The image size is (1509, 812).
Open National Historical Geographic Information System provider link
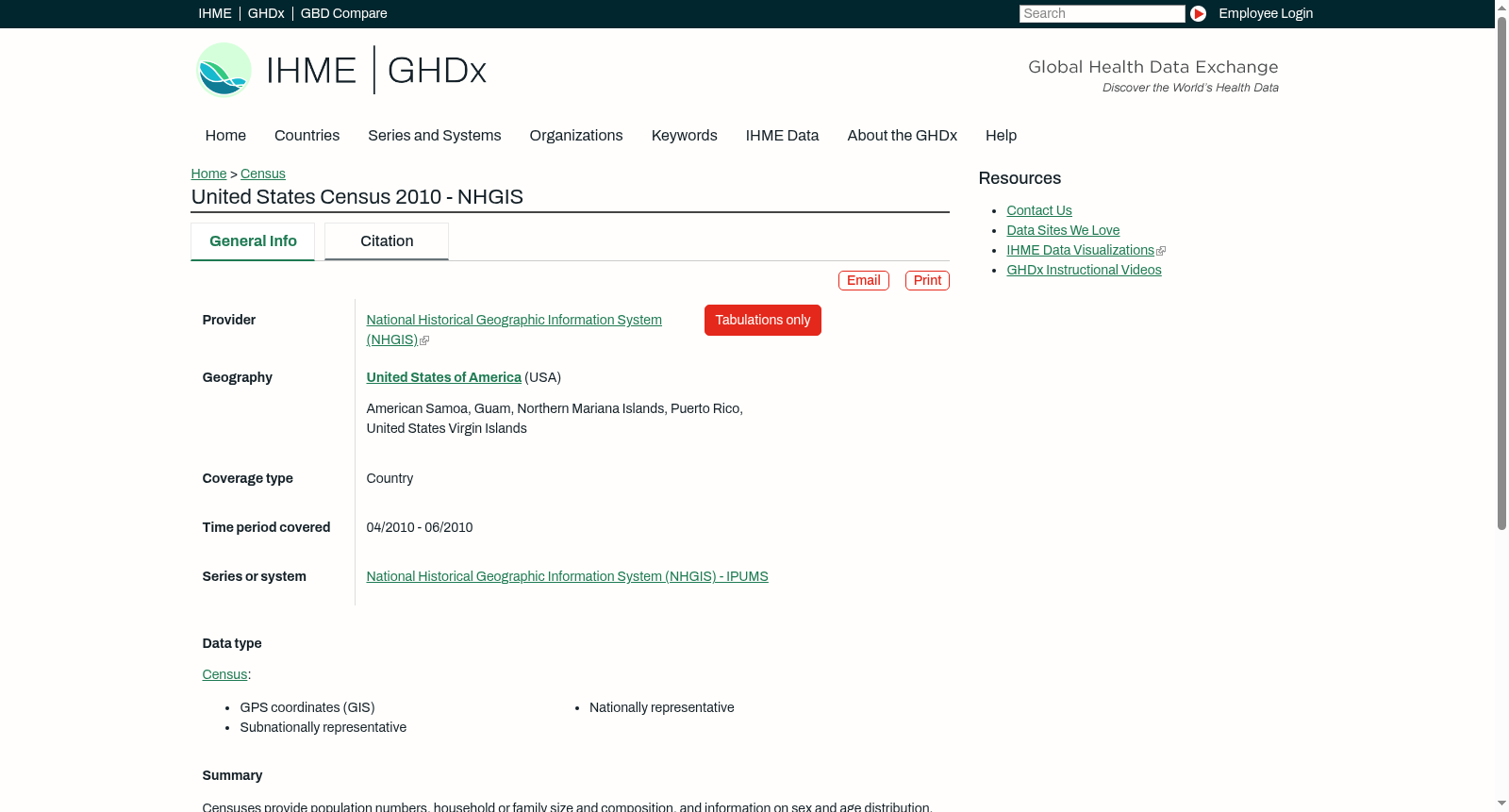pyautogui.click(x=514, y=329)
